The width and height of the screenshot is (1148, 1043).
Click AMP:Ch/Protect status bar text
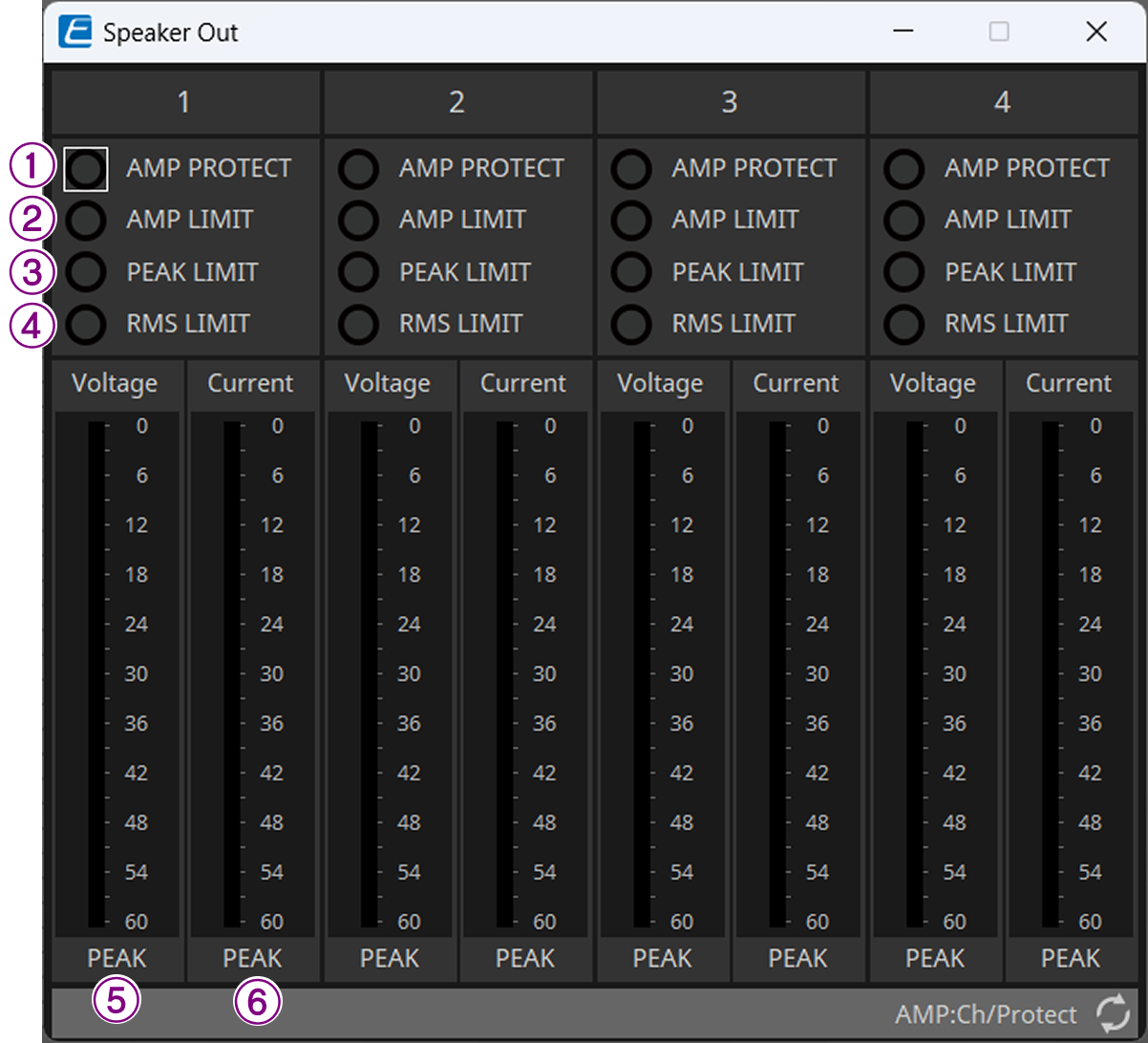tap(986, 1014)
